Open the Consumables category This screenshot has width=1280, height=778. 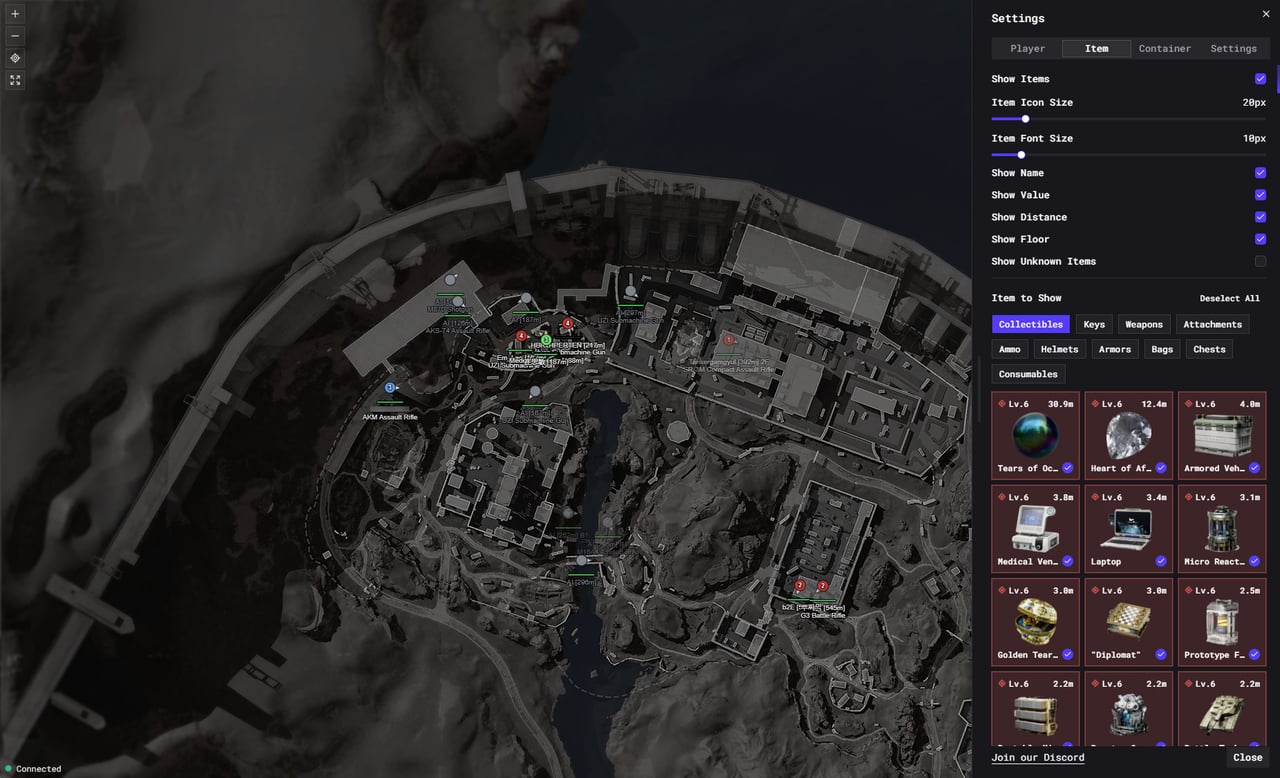point(1028,374)
